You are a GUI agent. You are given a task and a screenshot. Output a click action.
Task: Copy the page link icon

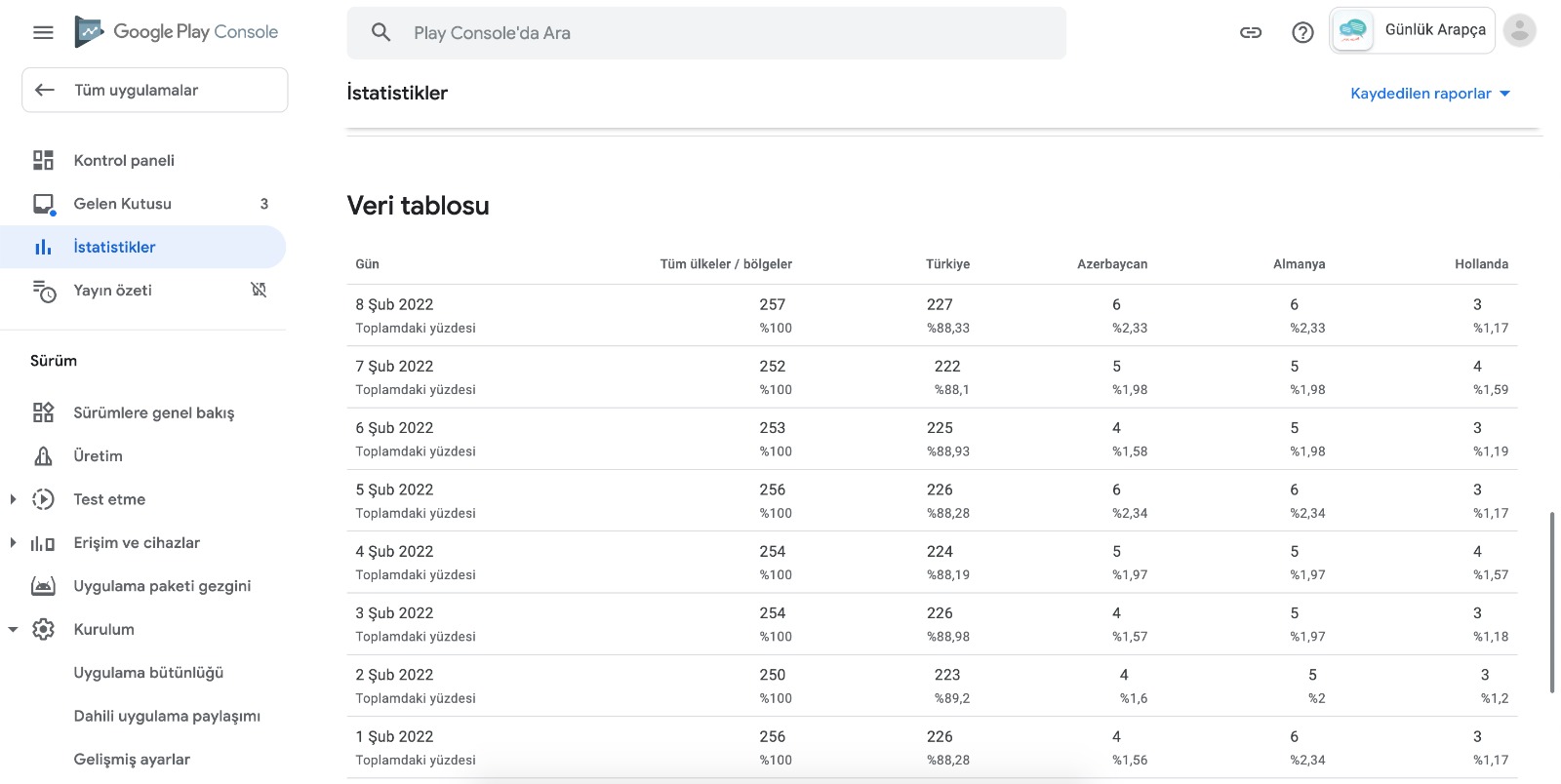1251,32
